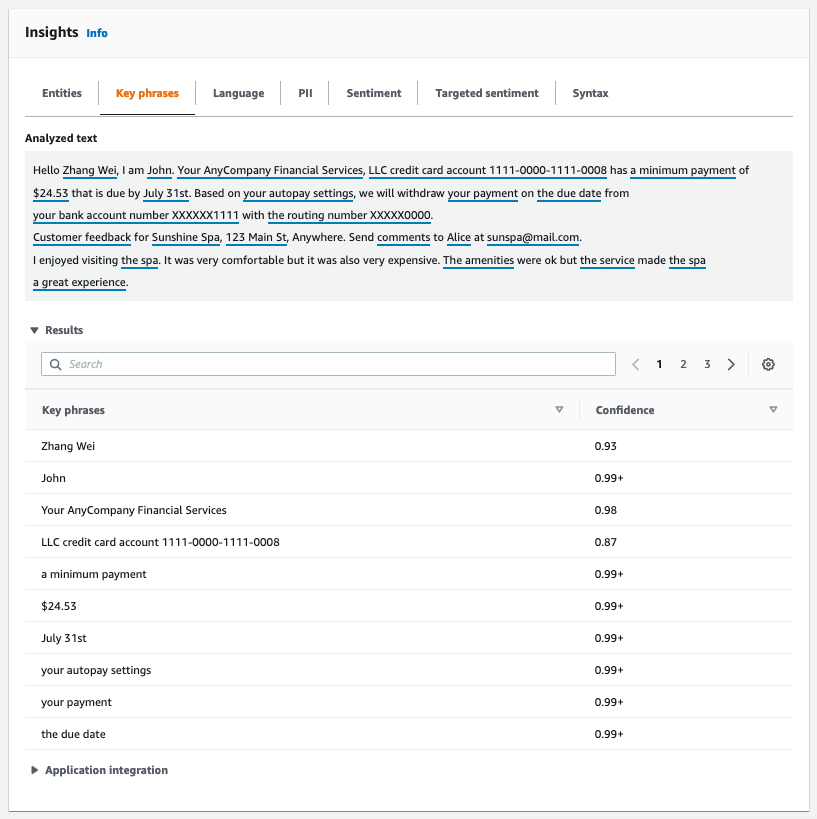Select the PII tab

pos(305,93)
